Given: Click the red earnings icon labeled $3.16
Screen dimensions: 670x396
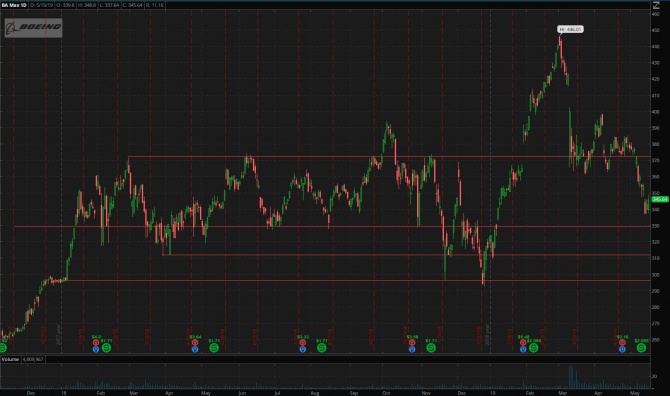Looking at the screenshot, I should click(622, 343).
